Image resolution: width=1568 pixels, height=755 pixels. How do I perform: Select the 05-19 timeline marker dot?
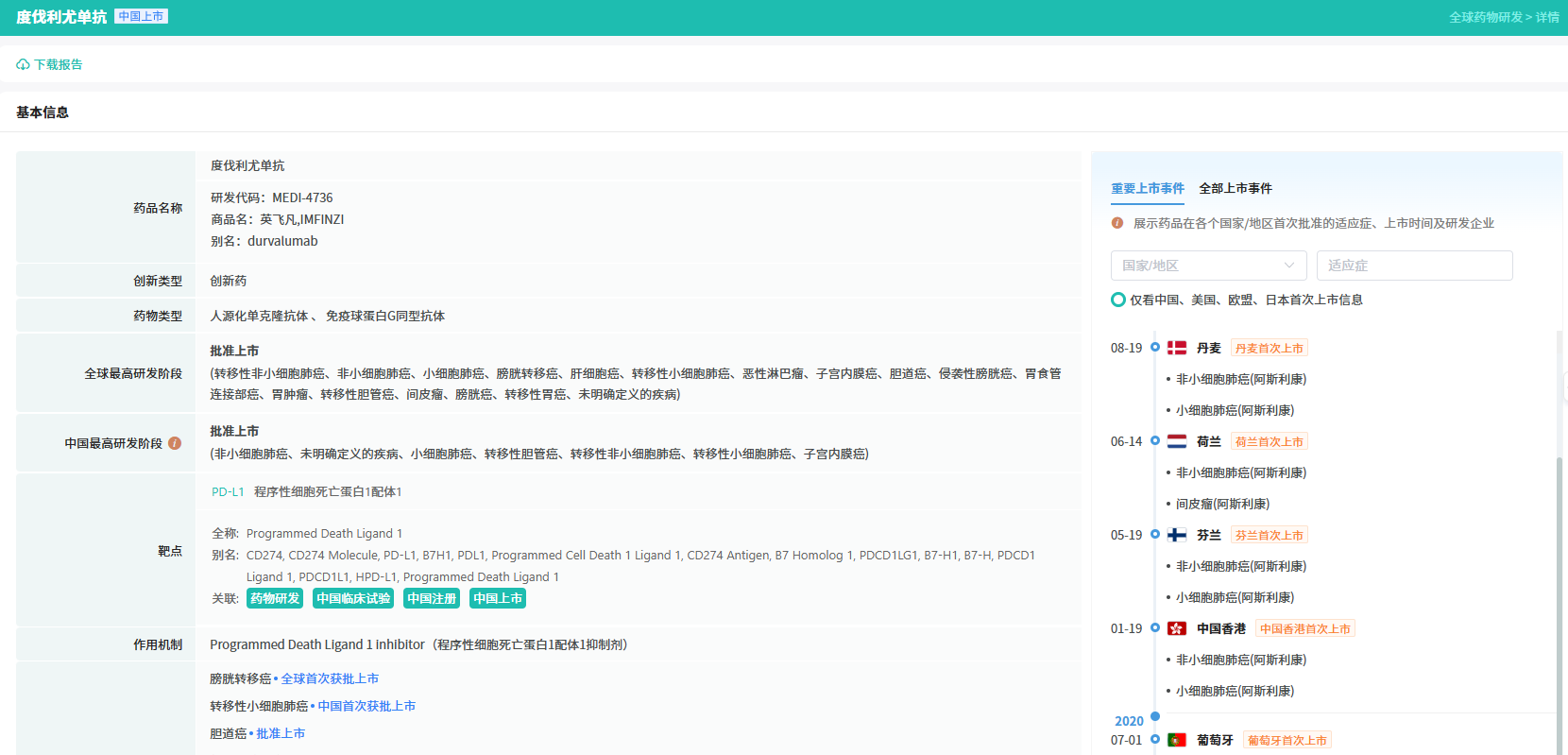[1154, 534]
